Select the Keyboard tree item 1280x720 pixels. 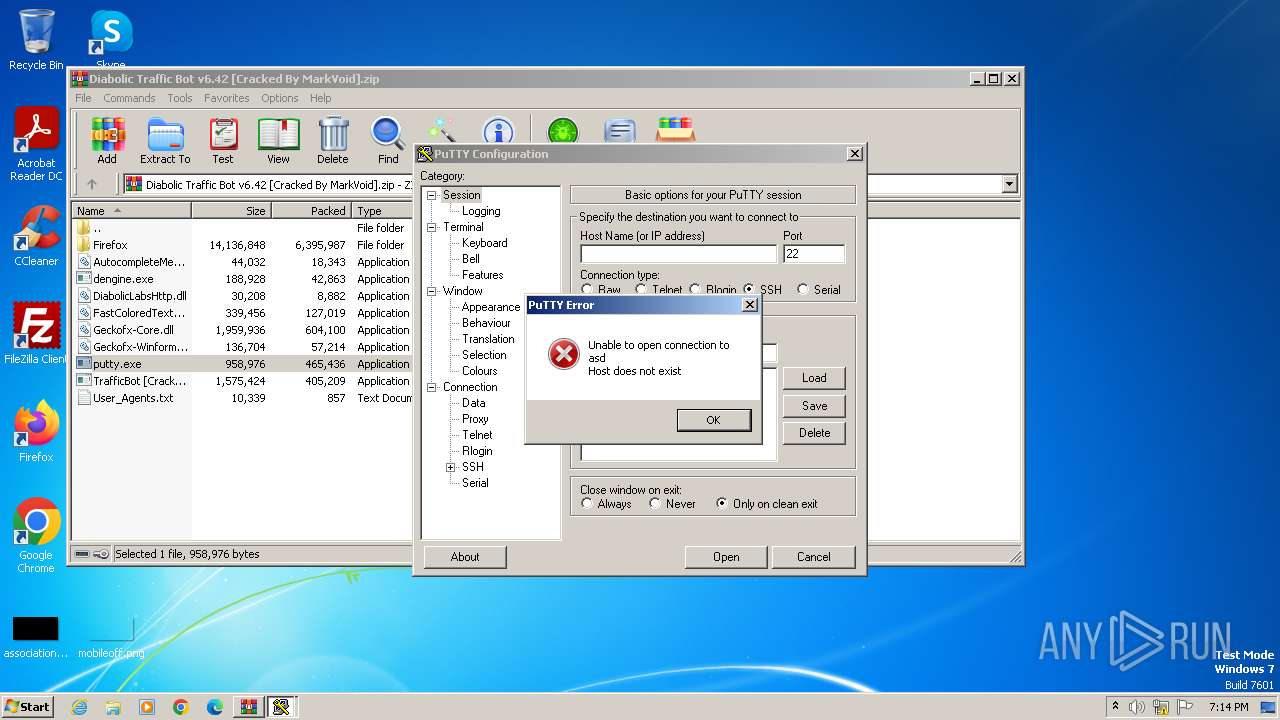(x=485, y=243)
